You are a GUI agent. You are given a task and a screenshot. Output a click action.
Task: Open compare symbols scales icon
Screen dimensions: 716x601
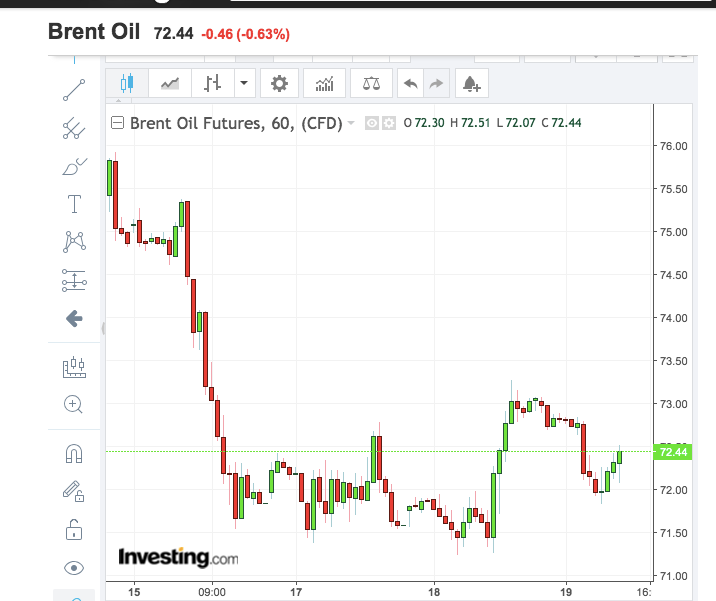coord(371,84)
